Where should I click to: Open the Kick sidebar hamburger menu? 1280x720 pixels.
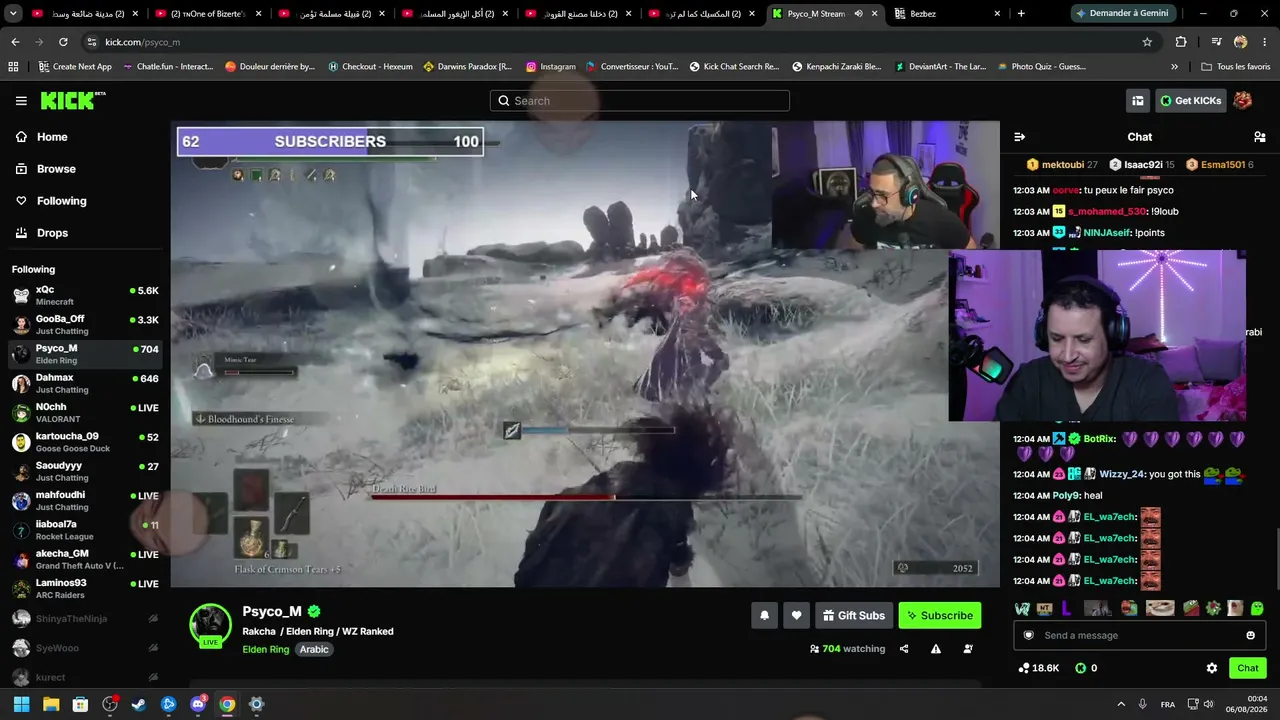click(x=21, y=100)
